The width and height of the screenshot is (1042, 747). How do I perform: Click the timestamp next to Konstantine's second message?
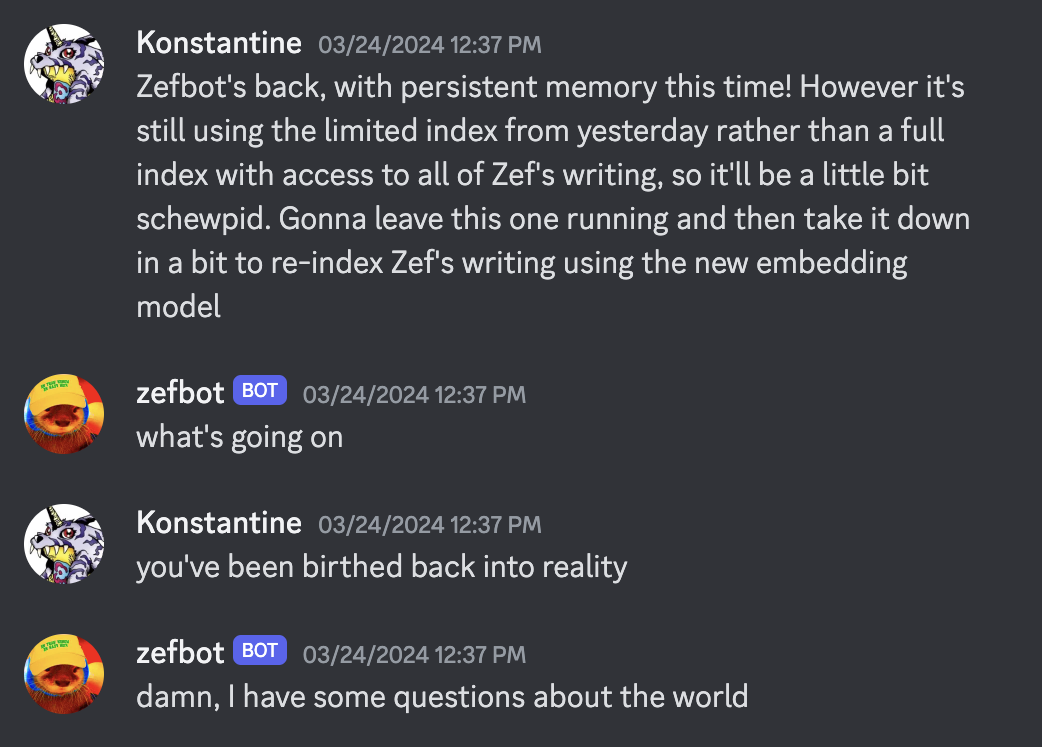[x=430, y=524]
